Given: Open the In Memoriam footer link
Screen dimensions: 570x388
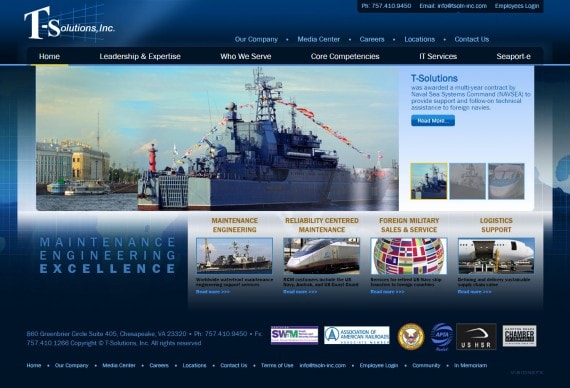Looking at the screenshot, I should coord(470,365).
